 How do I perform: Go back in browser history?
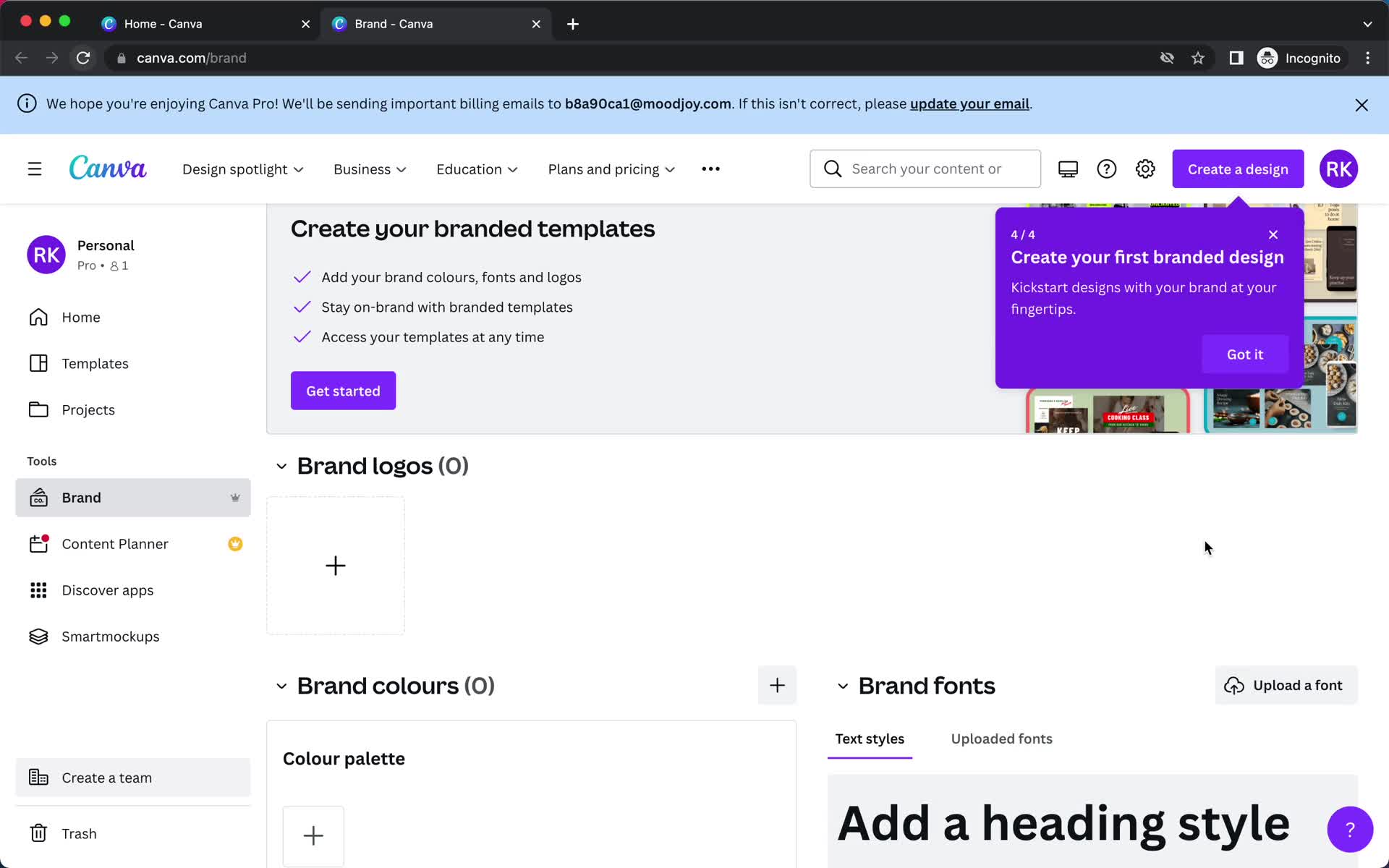[22, 58]
